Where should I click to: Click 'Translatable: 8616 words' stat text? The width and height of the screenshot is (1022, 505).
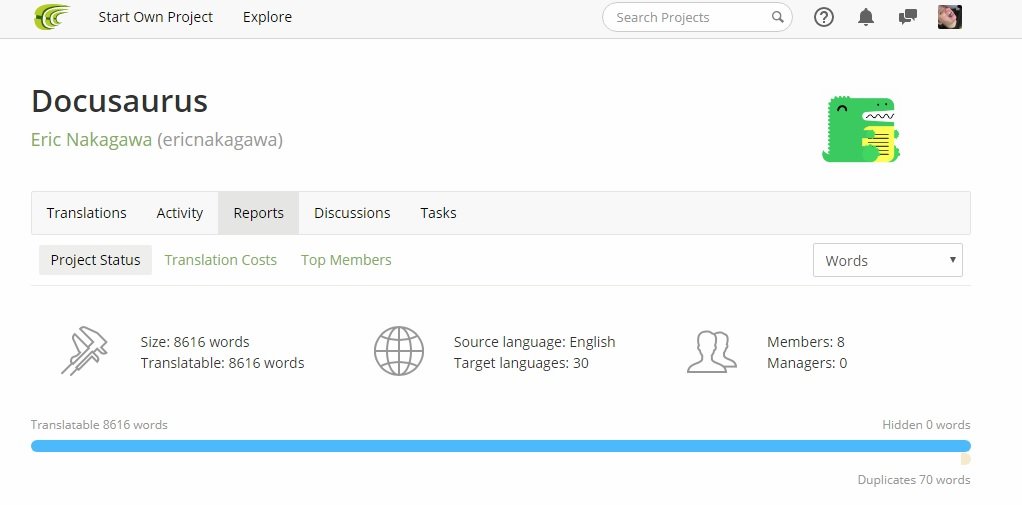pyautogui.click(x=222, y=363)
